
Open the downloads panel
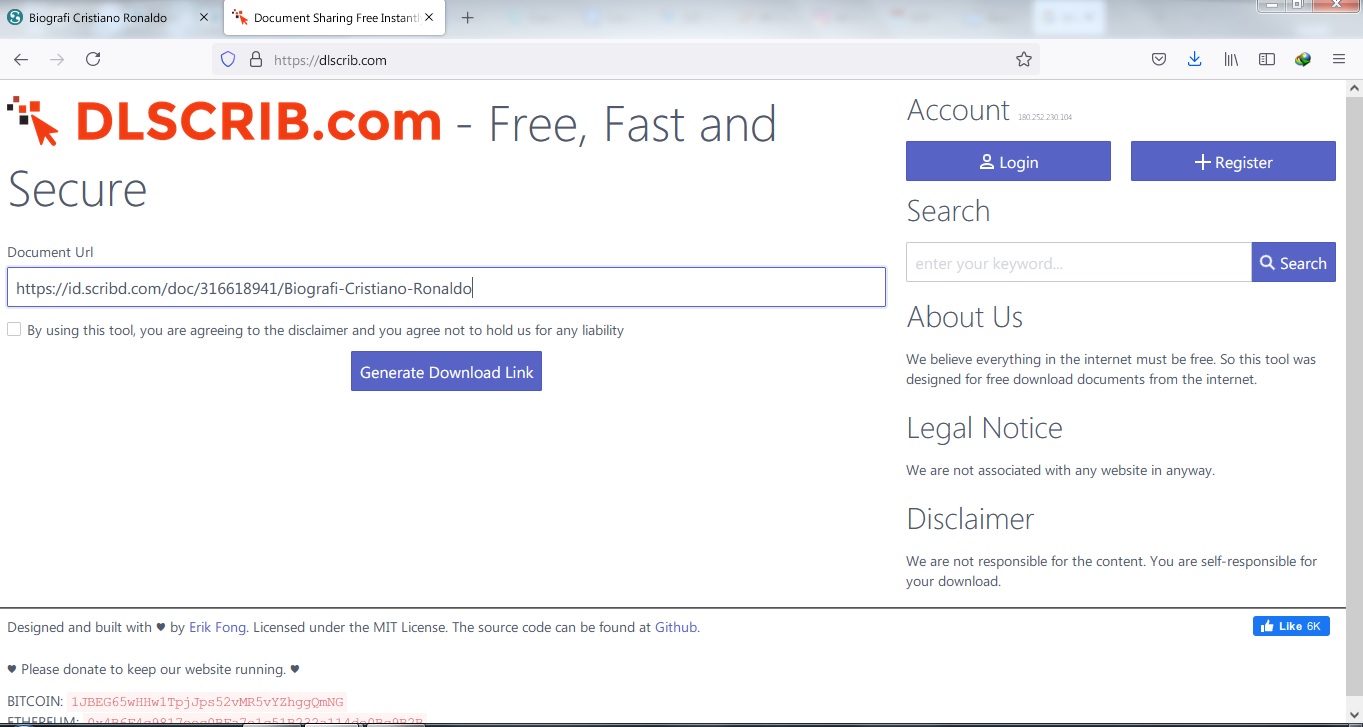click(1195, 60)
